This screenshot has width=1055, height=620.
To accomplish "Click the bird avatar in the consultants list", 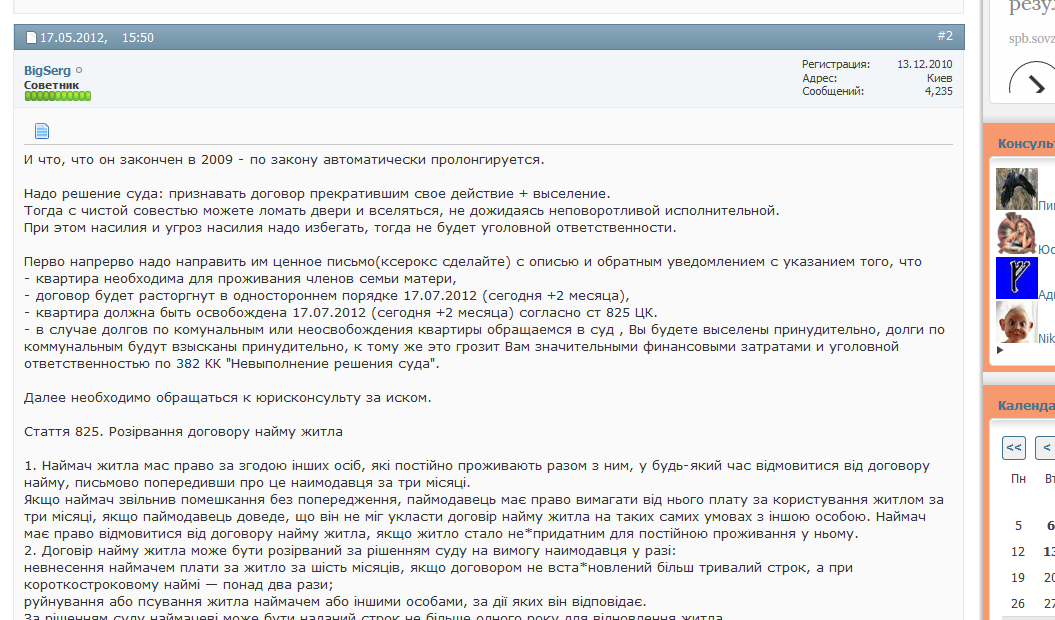I will (1016, 189).
